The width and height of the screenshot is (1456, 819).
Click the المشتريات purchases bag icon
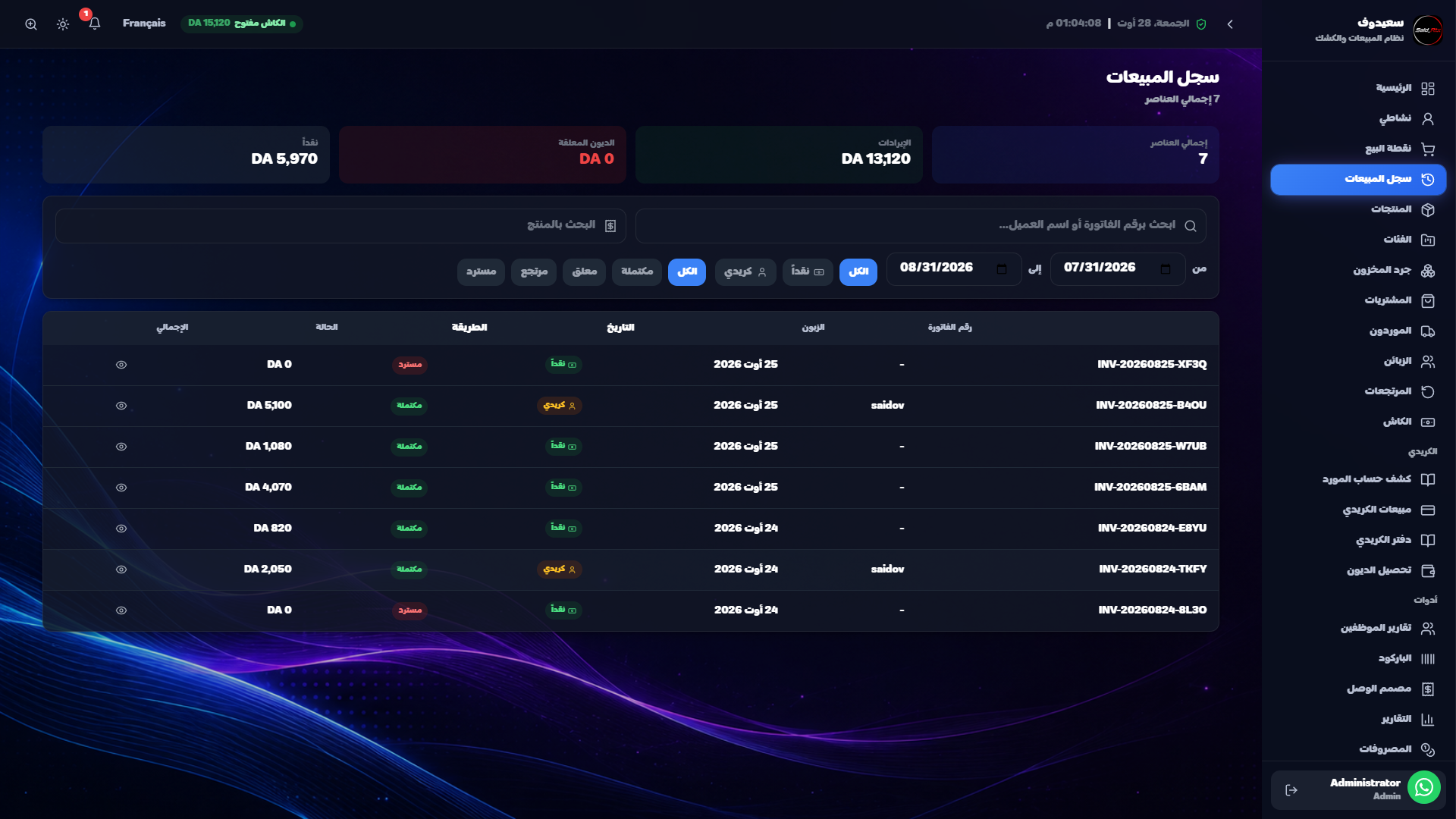pyautogui.click(x=1428, y=301)
